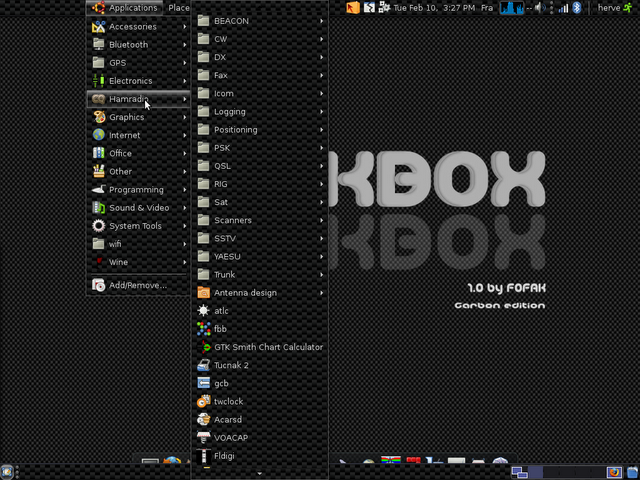Expand the Icom folder submenu
Image resolution: width=640 pixels, height=480 pixels.
(x=260, y=93)
